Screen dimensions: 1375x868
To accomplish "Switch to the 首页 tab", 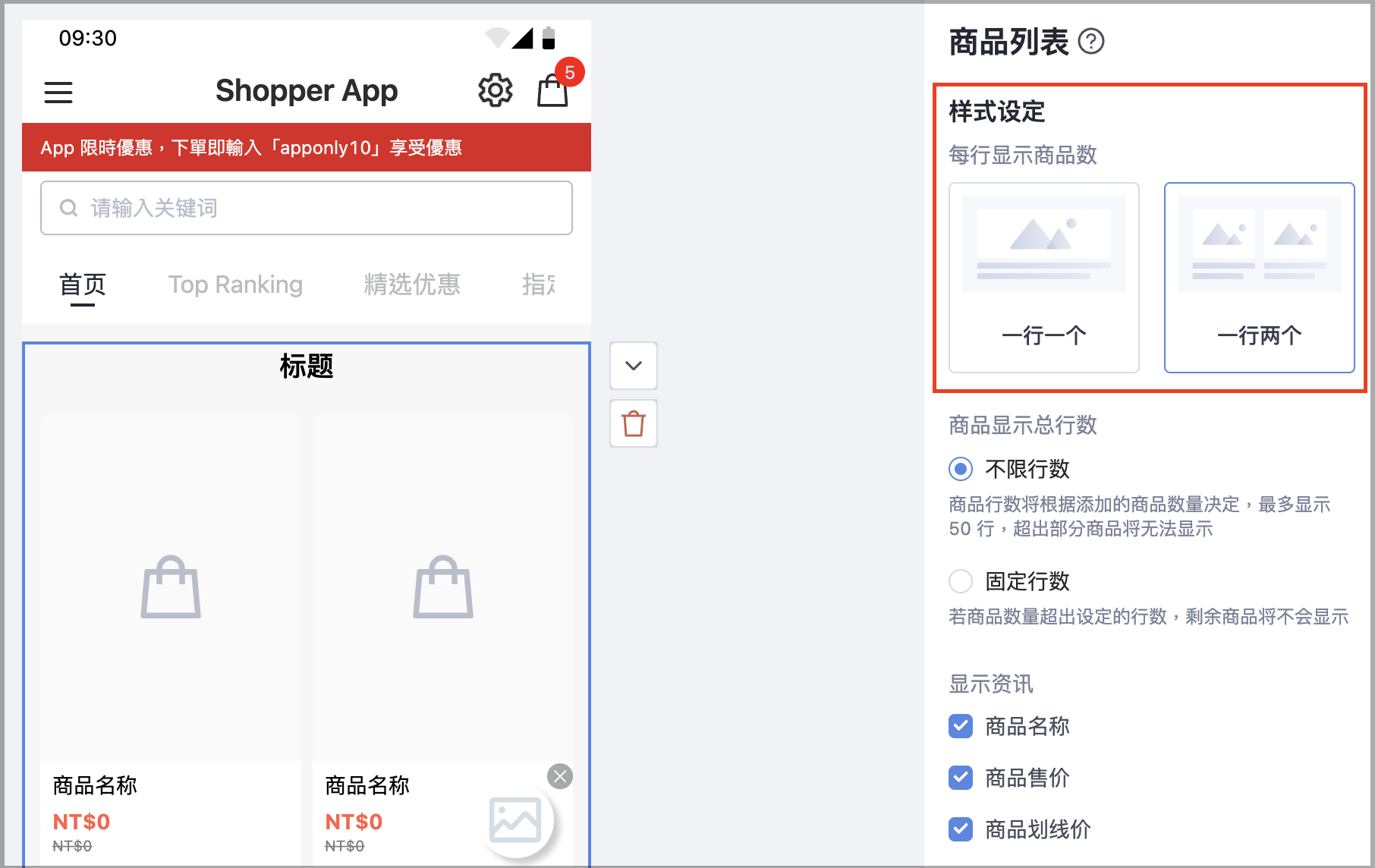I will point(83,285).
